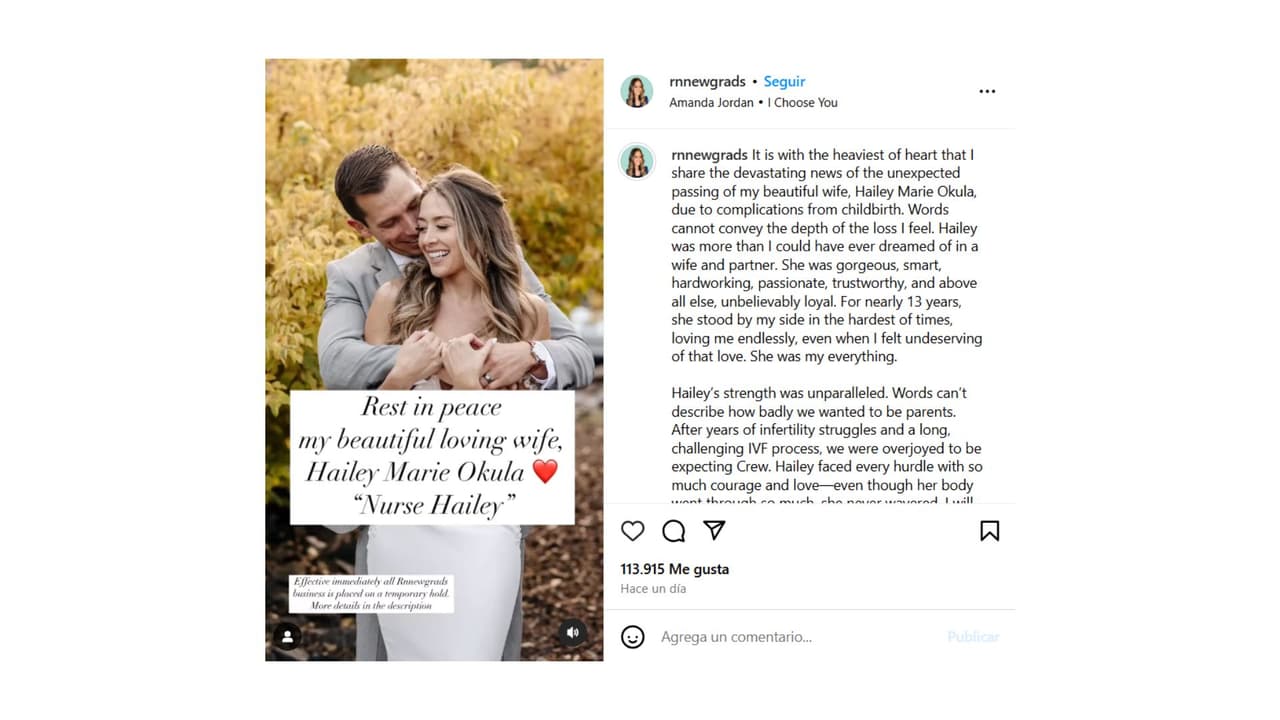The height and width of the screenshot is (720, 1280).
Task: Follow the account via Seguir
Action: click(784, 82)
